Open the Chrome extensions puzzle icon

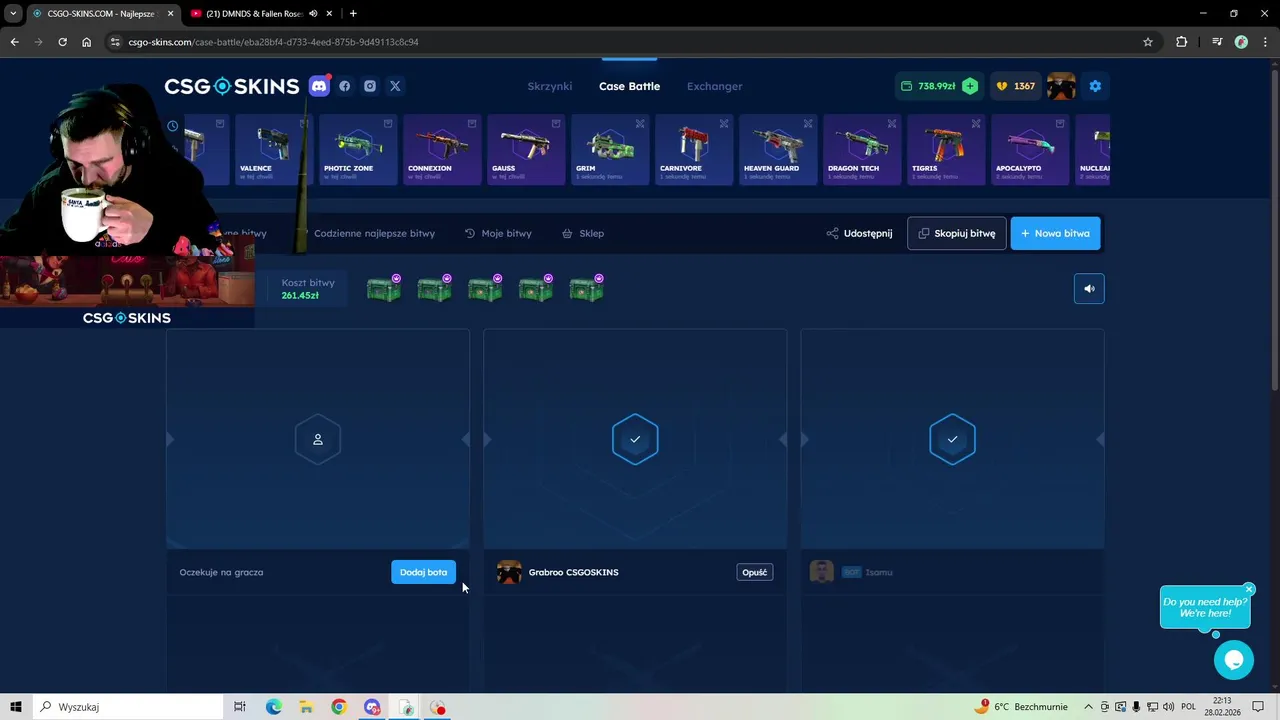(1182, 42)
